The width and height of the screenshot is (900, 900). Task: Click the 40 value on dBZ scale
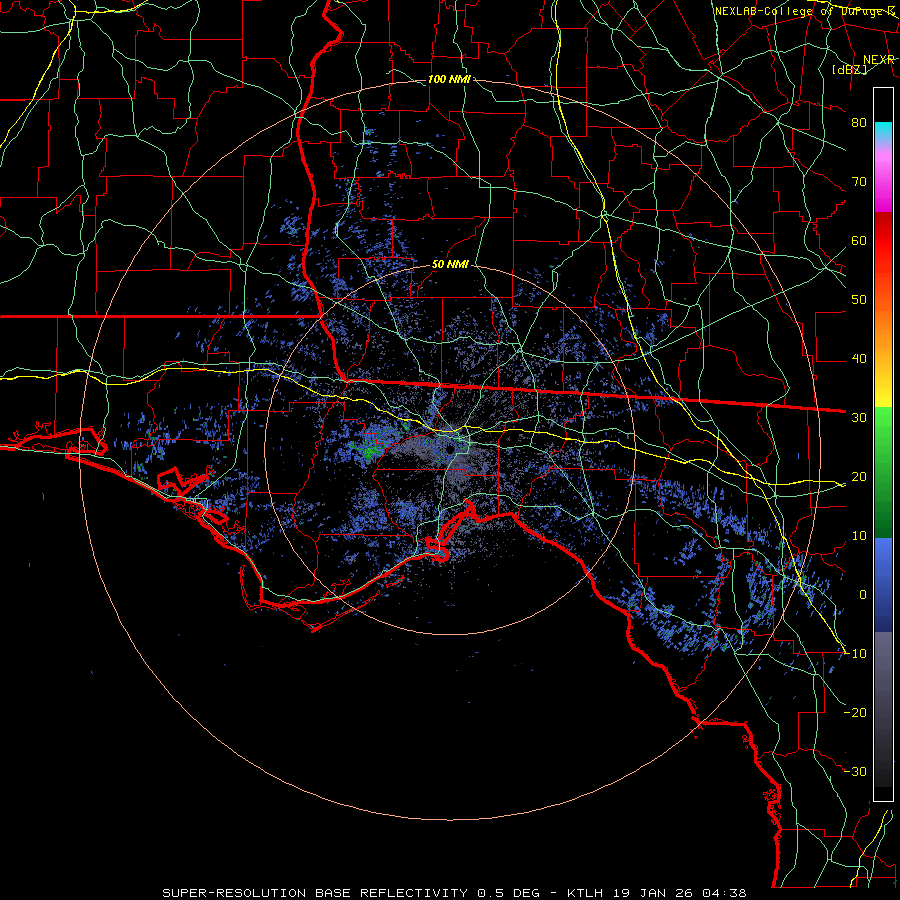859,359
